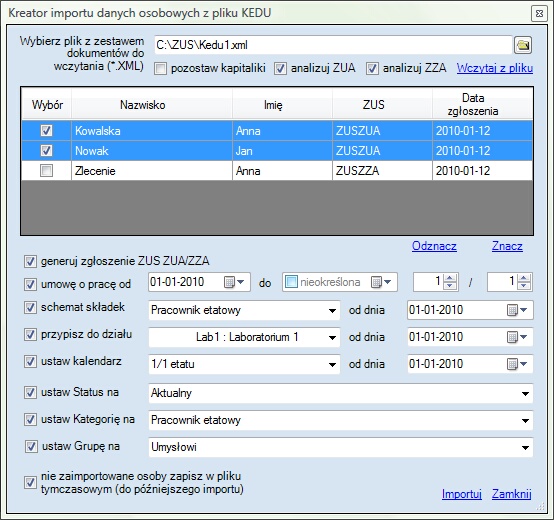Expand date picker arrow of ustaw kalendarz od dnia
This screenshot has width=554, height=520.
[524, 364]
